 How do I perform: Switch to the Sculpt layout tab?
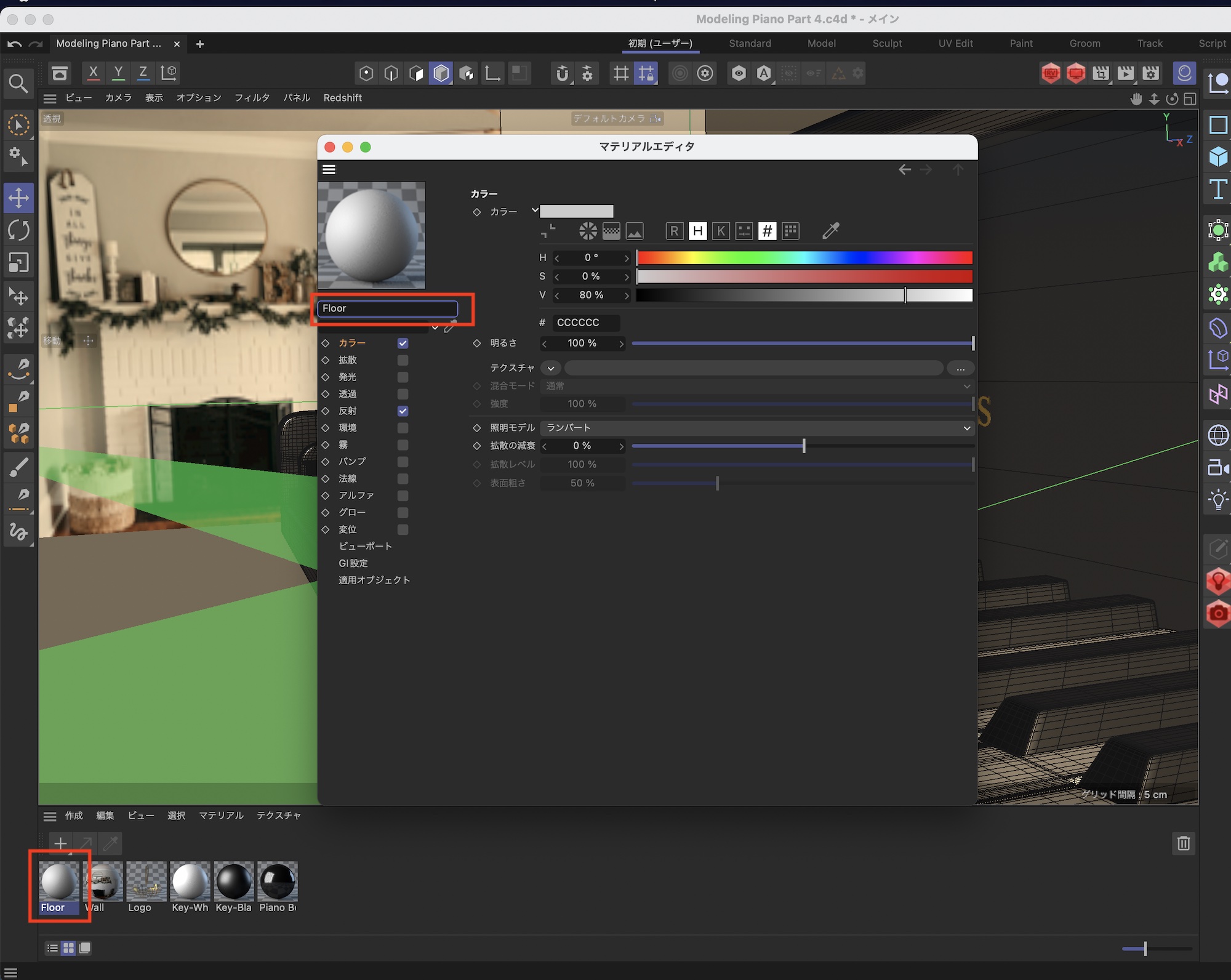pos(886,43)
